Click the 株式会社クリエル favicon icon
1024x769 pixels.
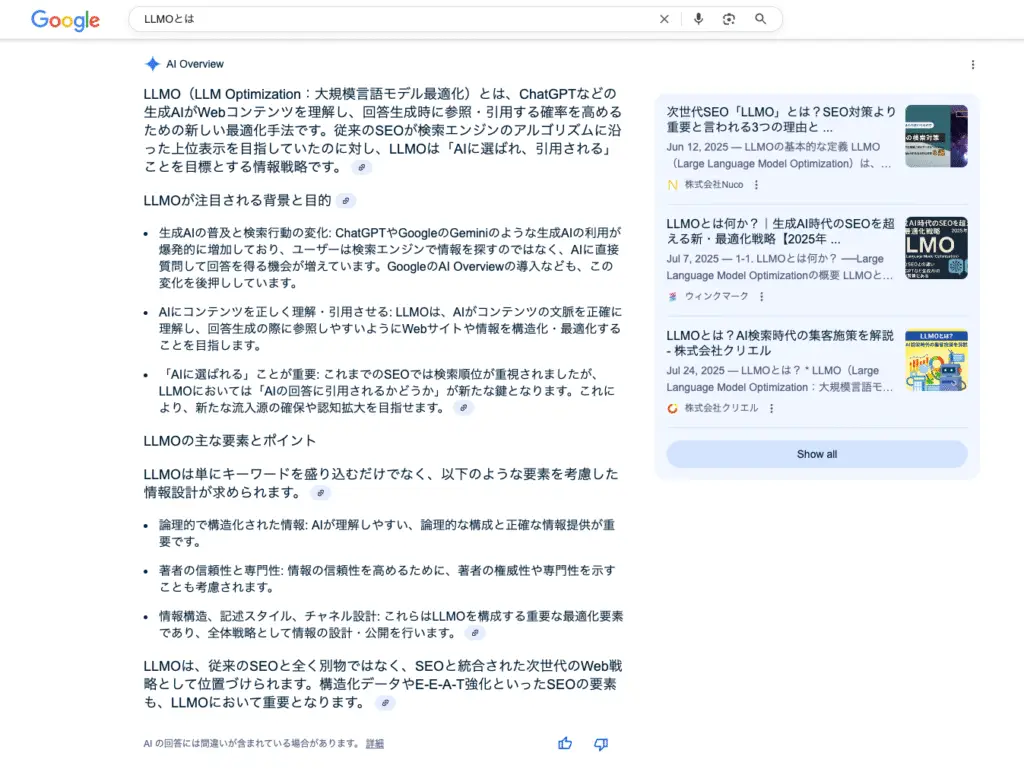[x=673, y=408]
